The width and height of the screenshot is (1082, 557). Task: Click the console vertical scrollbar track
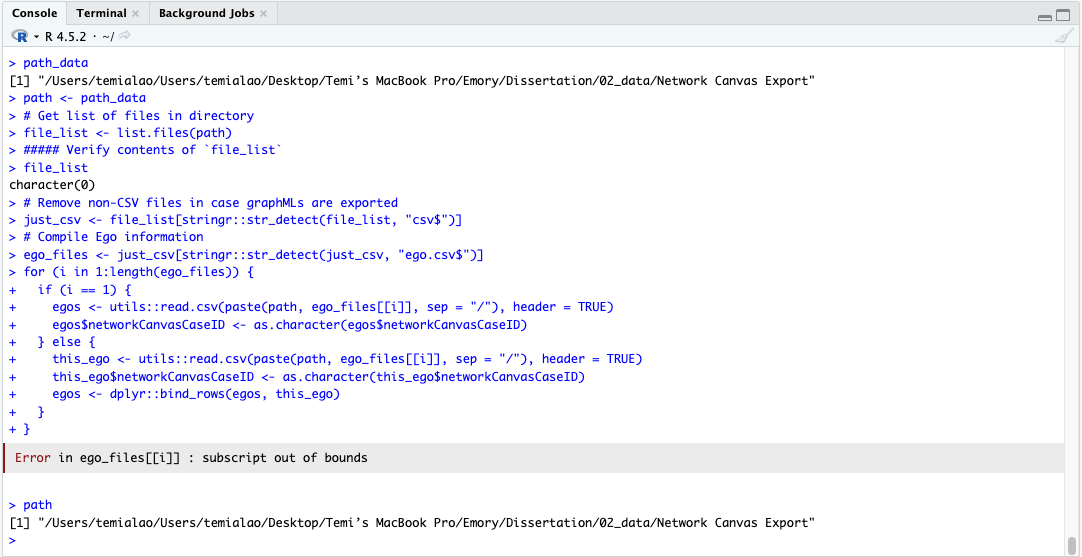[x=1073, y=300]
